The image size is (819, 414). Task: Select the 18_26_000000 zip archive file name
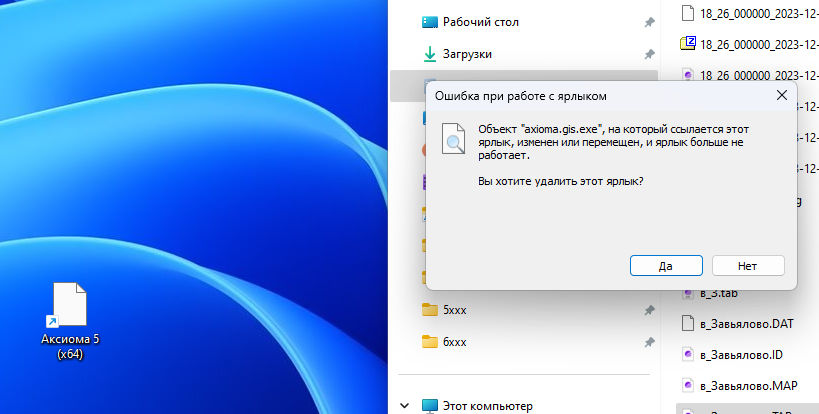[x=759, y=44]
